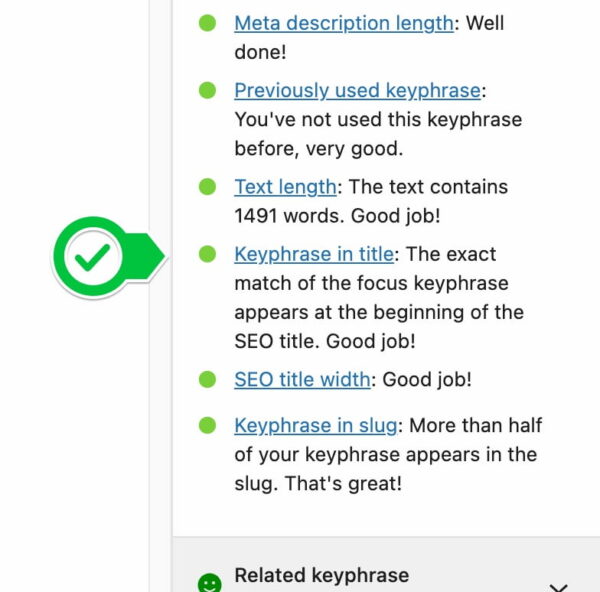Image resolution: width=600 pixels, height=592 pixels.
Task: Follow the Keyphrase in title link
Action: (314, 254)
